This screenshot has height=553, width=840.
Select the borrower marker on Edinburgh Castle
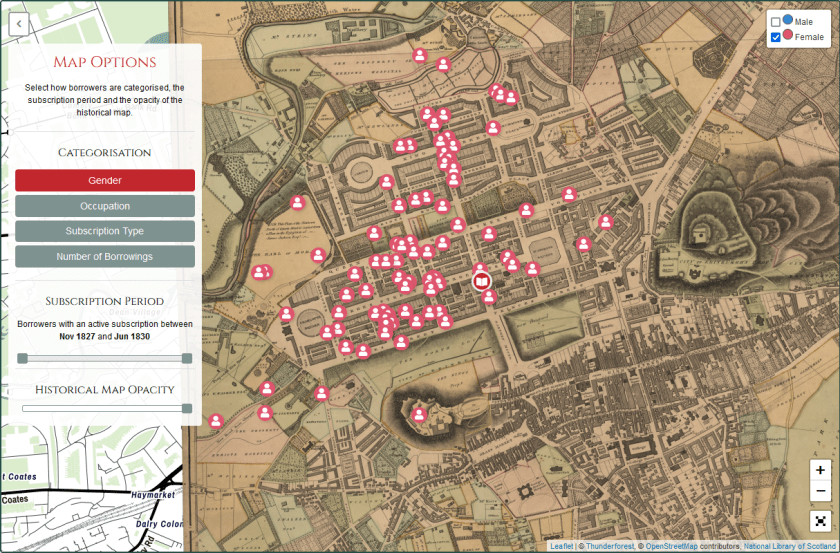tap(419, 414)
